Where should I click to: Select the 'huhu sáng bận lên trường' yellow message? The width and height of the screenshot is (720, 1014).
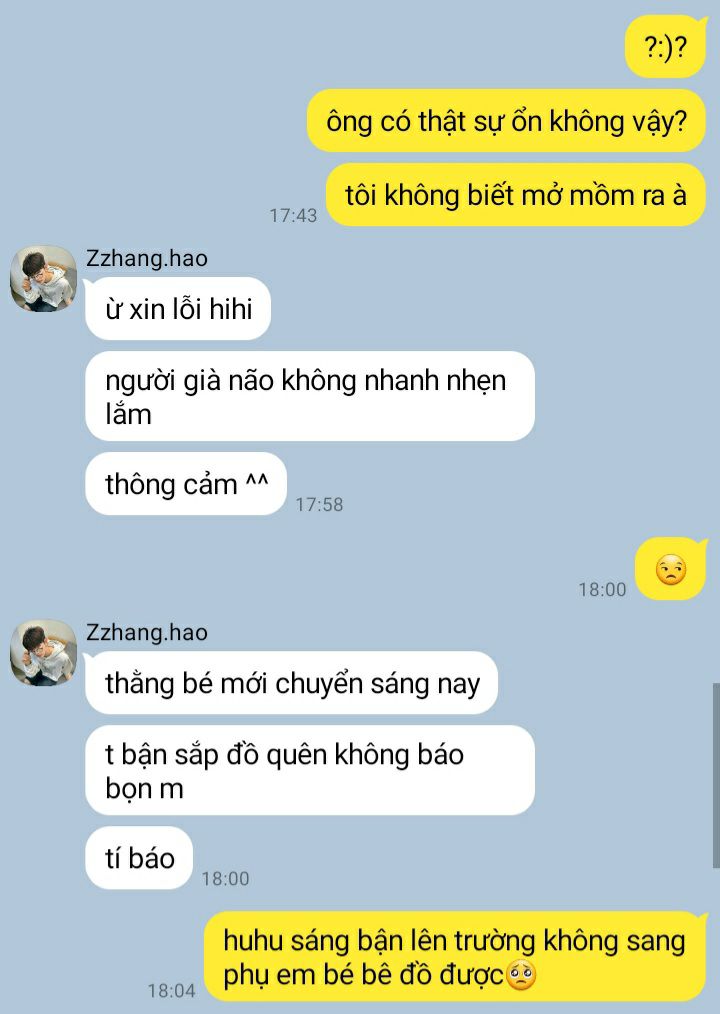click(x=455, y=957)
